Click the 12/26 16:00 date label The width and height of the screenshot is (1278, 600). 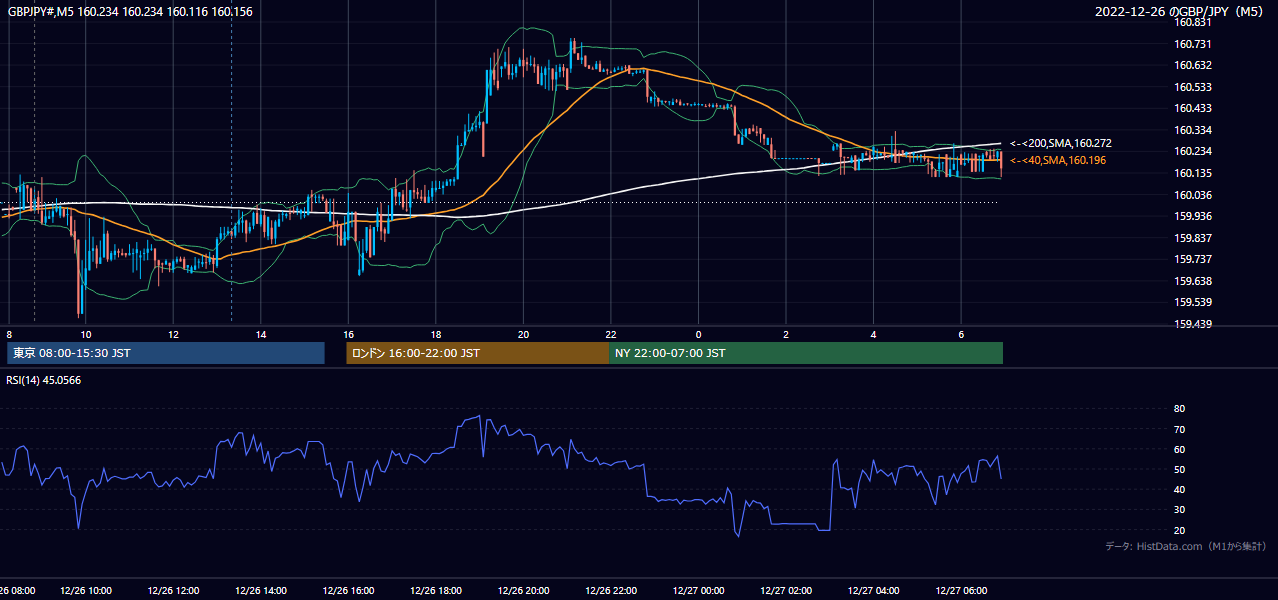point(348,590)
